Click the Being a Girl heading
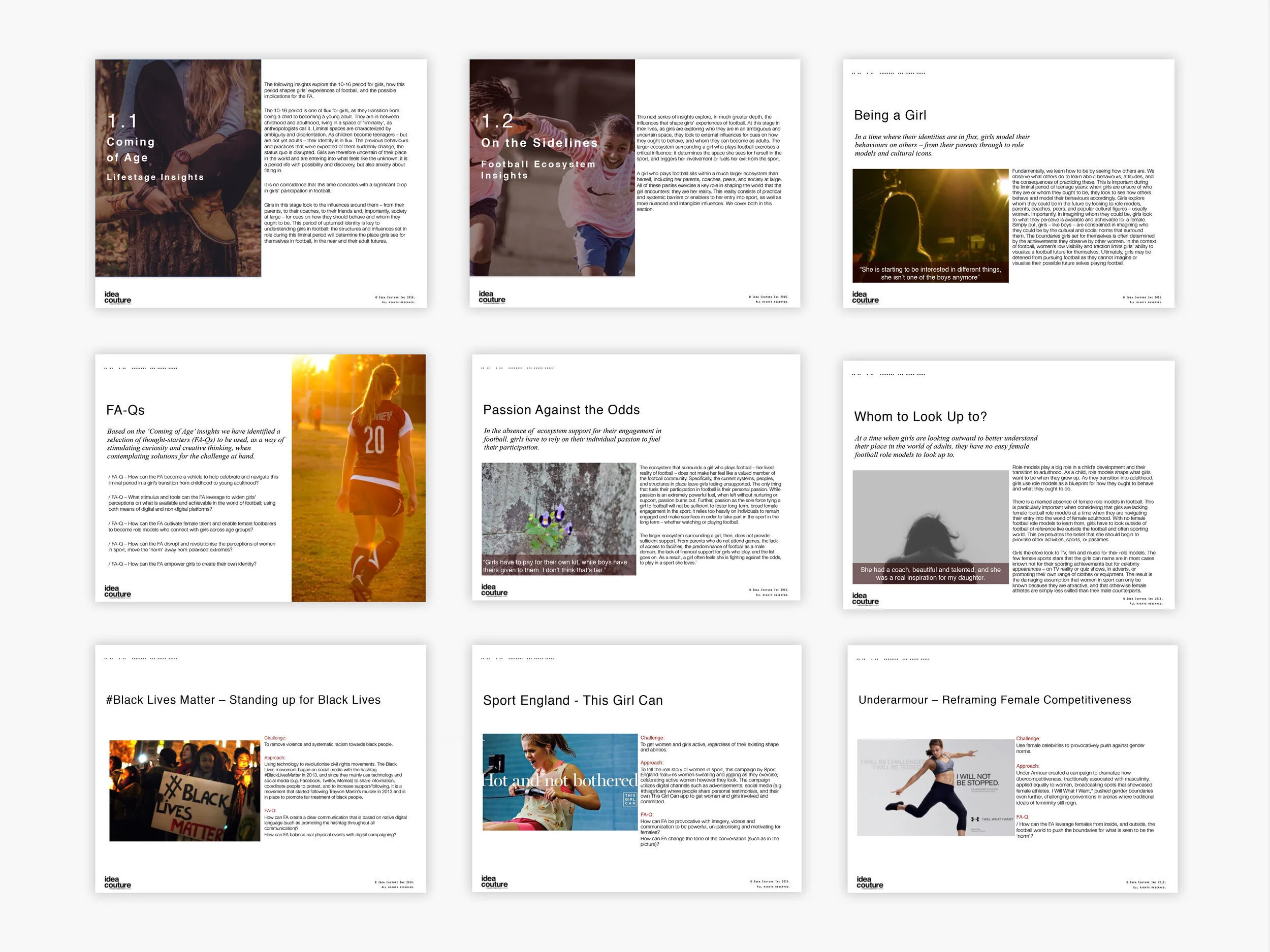Screen dimensions: 1270x952 [x=890, y=115]
